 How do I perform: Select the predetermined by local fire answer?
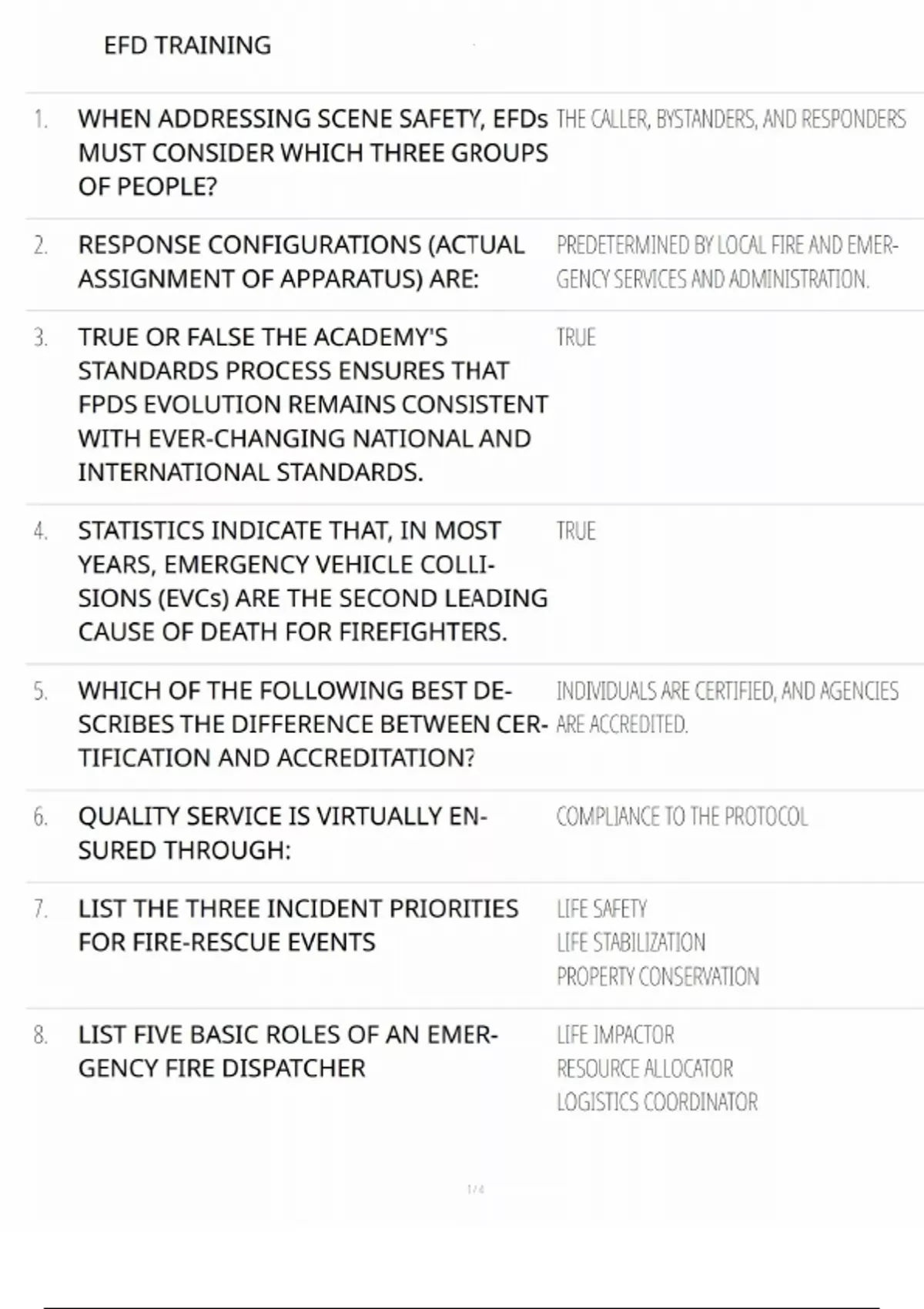[x=726, y=262]
